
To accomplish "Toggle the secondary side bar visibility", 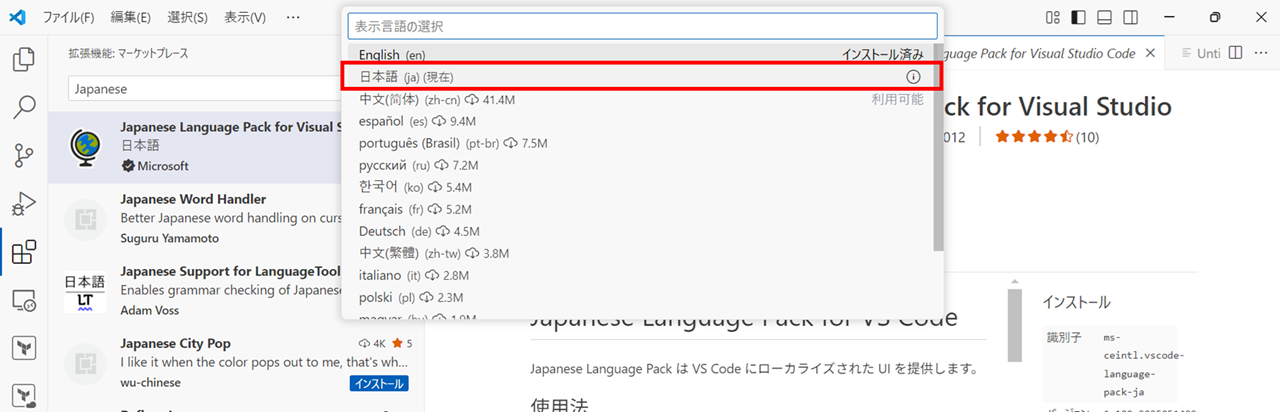I will point(1131,17).
